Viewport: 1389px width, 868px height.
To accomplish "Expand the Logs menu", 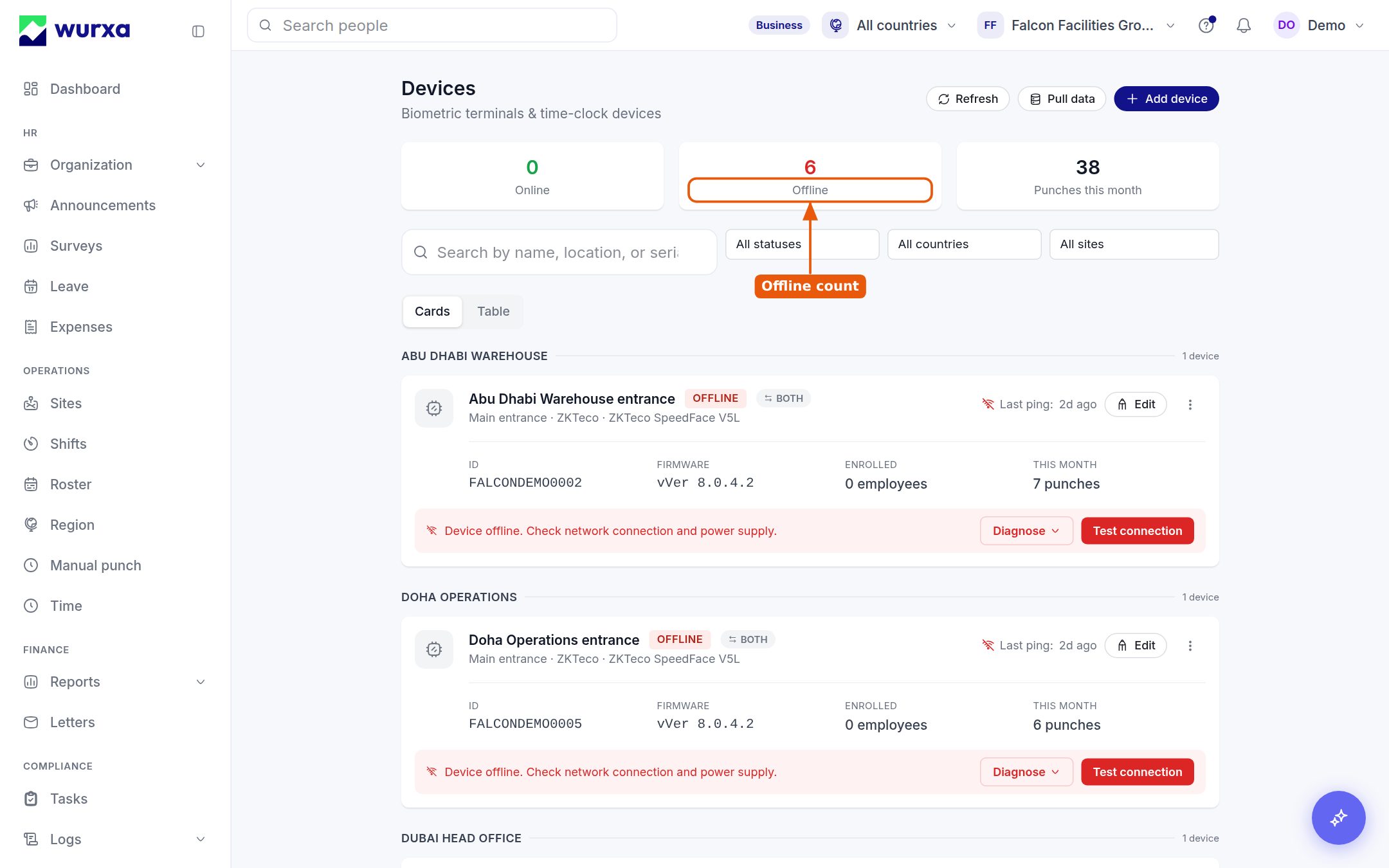I will tap(115, 839).
